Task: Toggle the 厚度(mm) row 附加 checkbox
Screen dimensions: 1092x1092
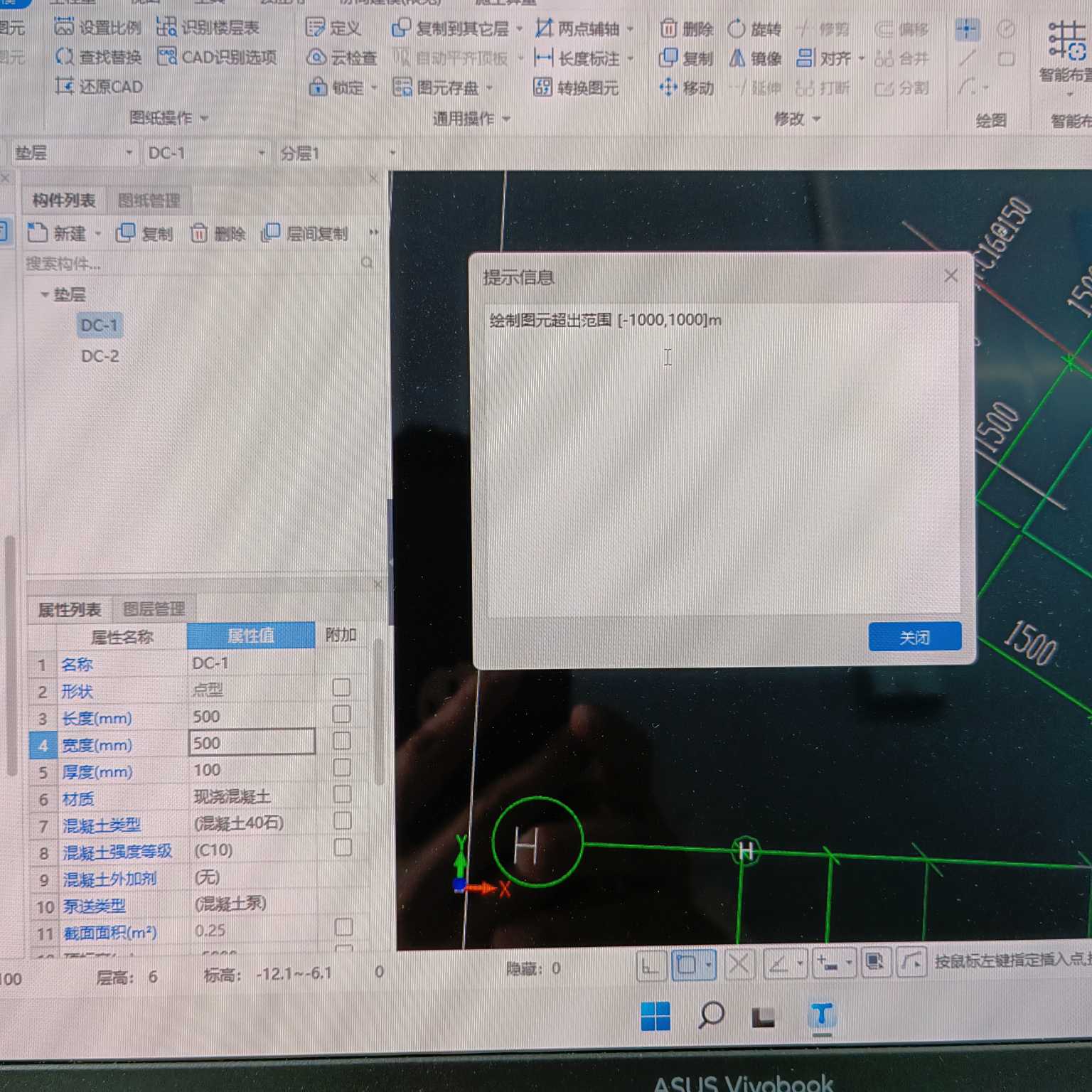Action: tap(342, 767)
